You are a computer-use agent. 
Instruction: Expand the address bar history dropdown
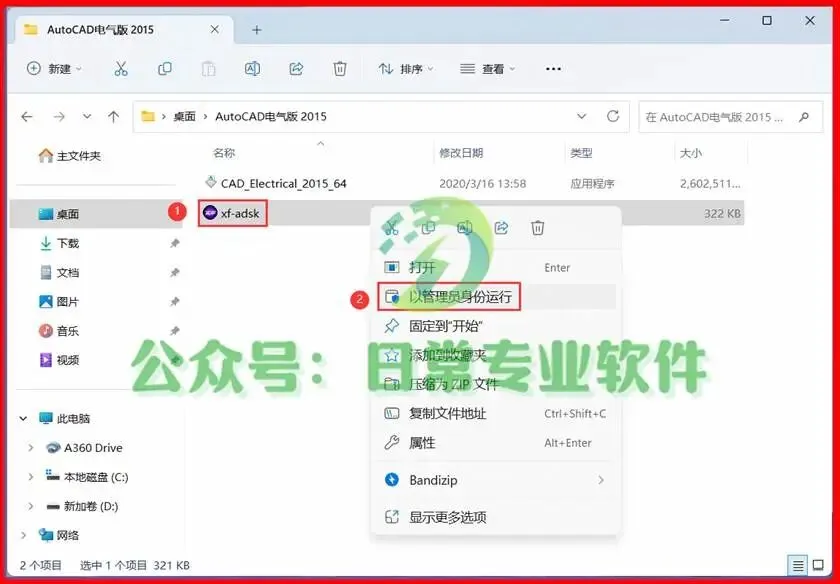pos(582,116)
